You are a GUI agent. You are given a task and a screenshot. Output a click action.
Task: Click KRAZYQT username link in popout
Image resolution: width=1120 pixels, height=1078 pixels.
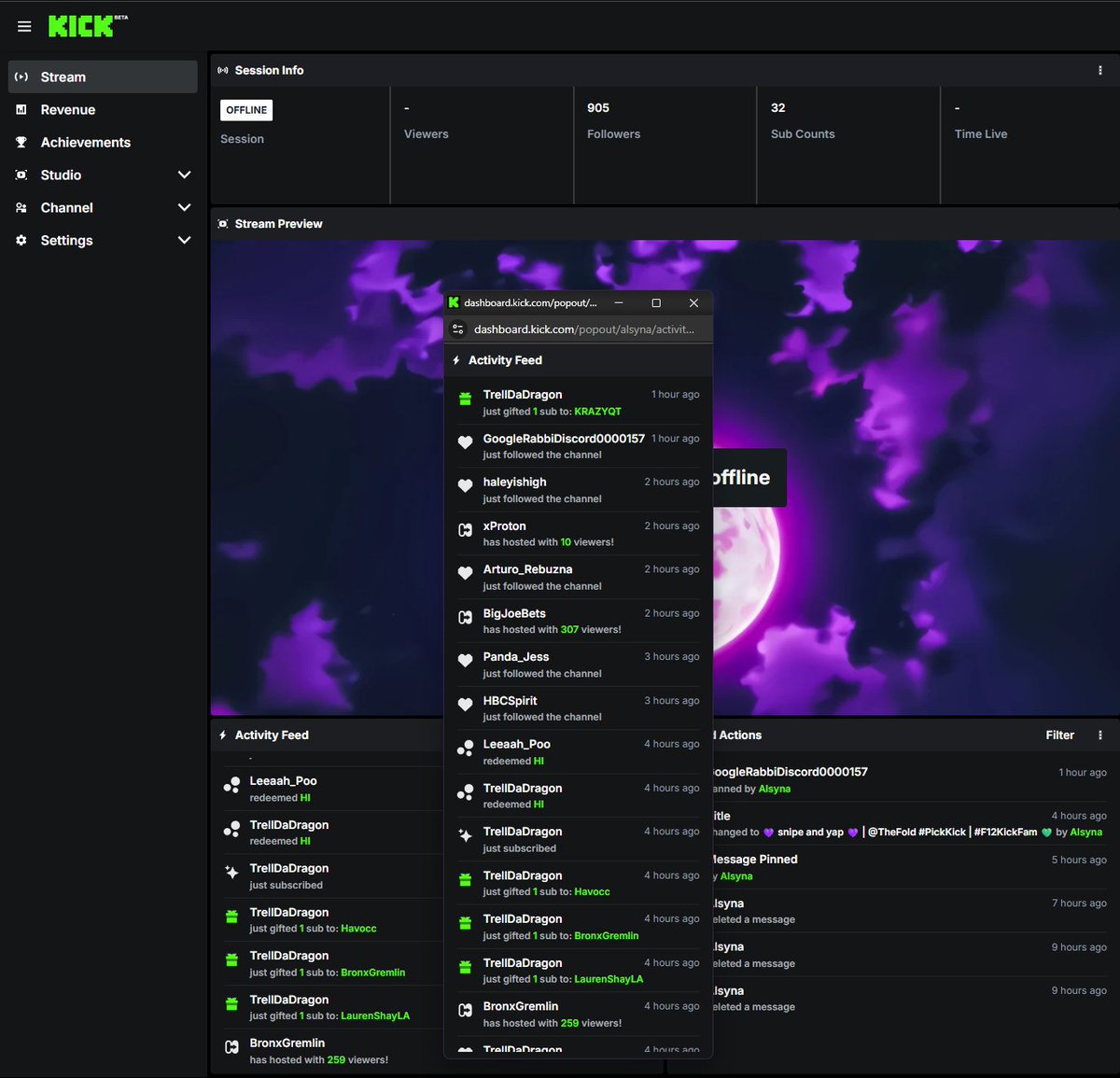pyautogui.click(x=597, y=412)
